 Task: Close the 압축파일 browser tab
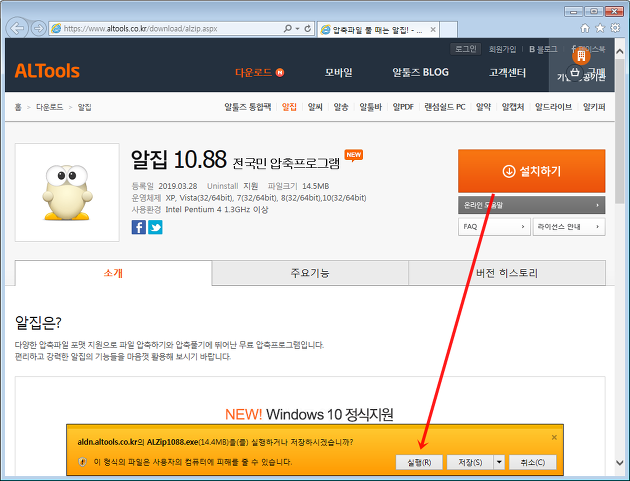tap(433, 29)
